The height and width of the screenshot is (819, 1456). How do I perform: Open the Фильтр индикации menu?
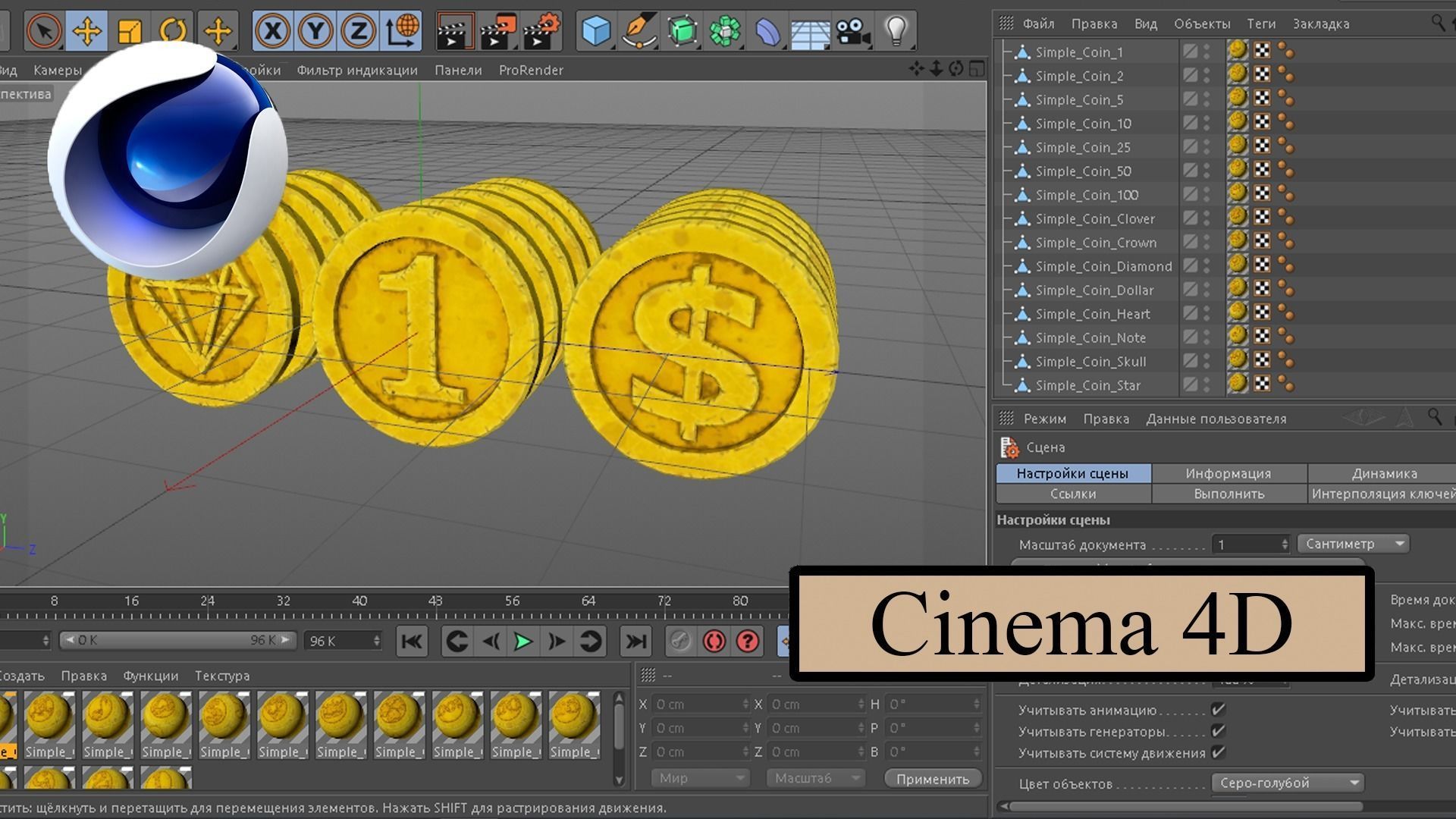tap(357, 70)
